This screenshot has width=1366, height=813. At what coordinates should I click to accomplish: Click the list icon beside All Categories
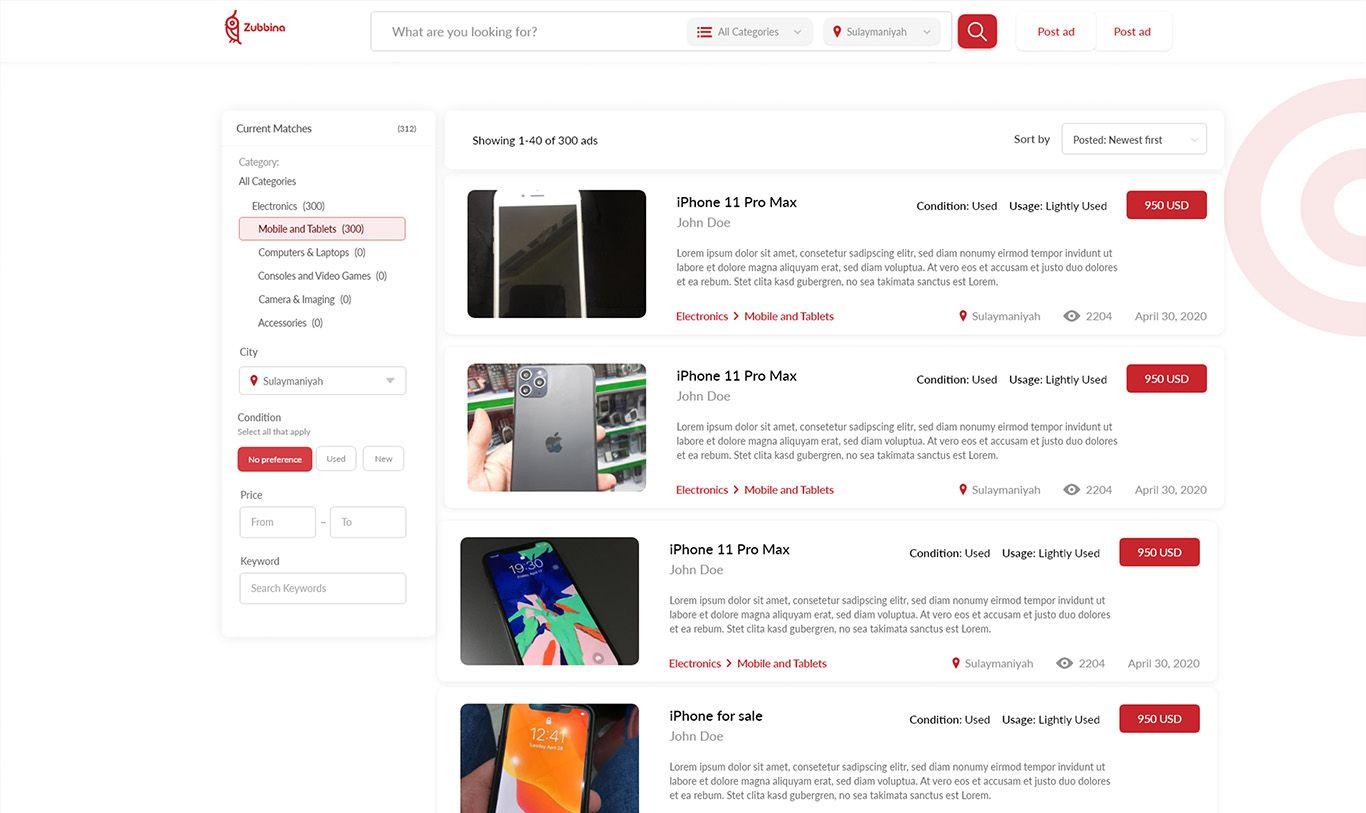704,32
